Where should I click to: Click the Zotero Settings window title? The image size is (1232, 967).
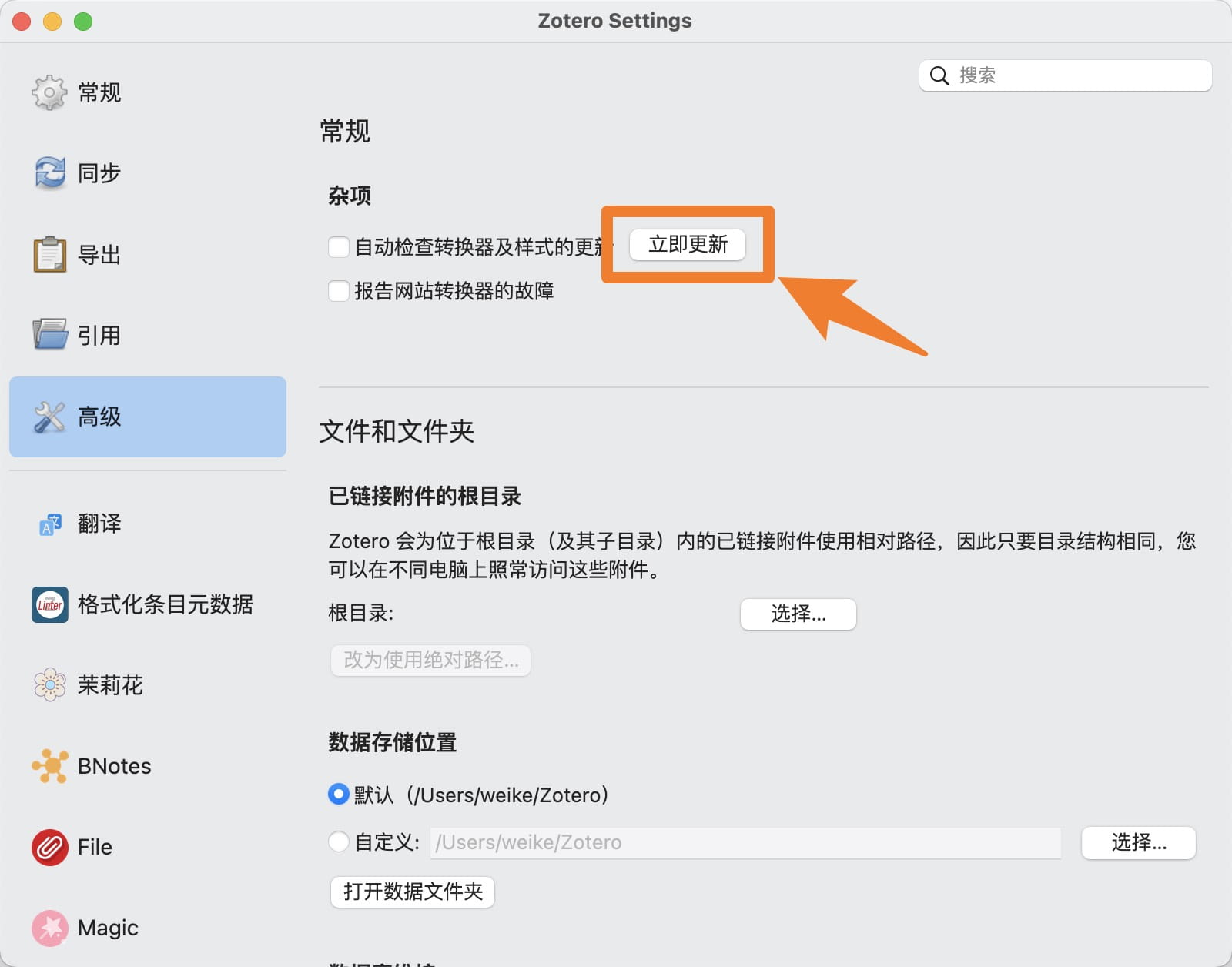[x=614, y=21]
